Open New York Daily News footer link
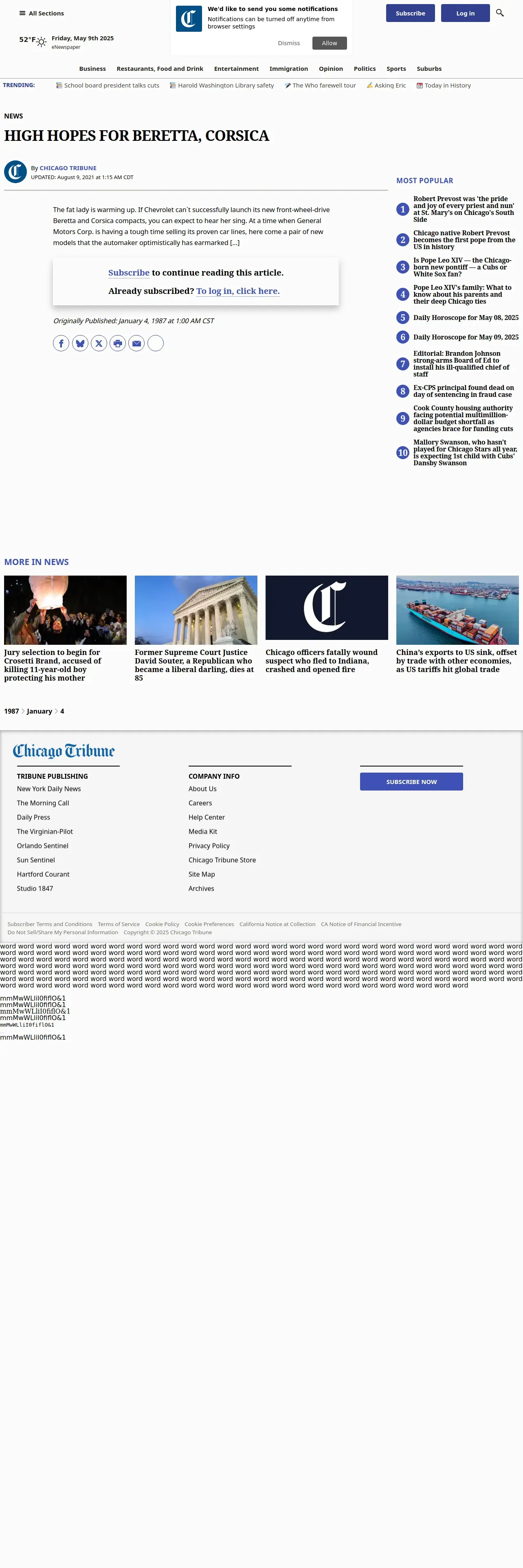Image resolution: width=523 pixels, height=1568 pixels. pos(49,789)
